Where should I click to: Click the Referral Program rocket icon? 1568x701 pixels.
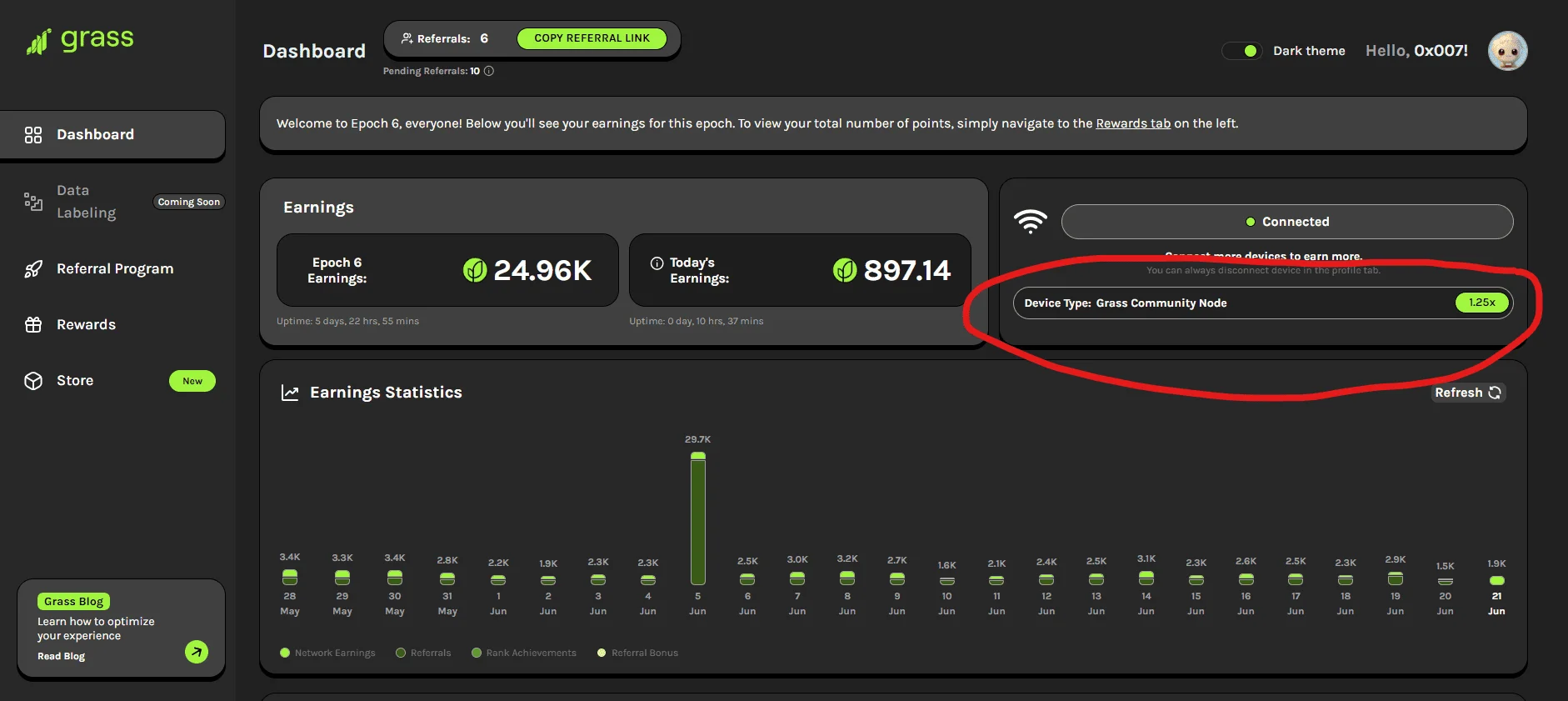pyautogui.click(x=33, y=269)
